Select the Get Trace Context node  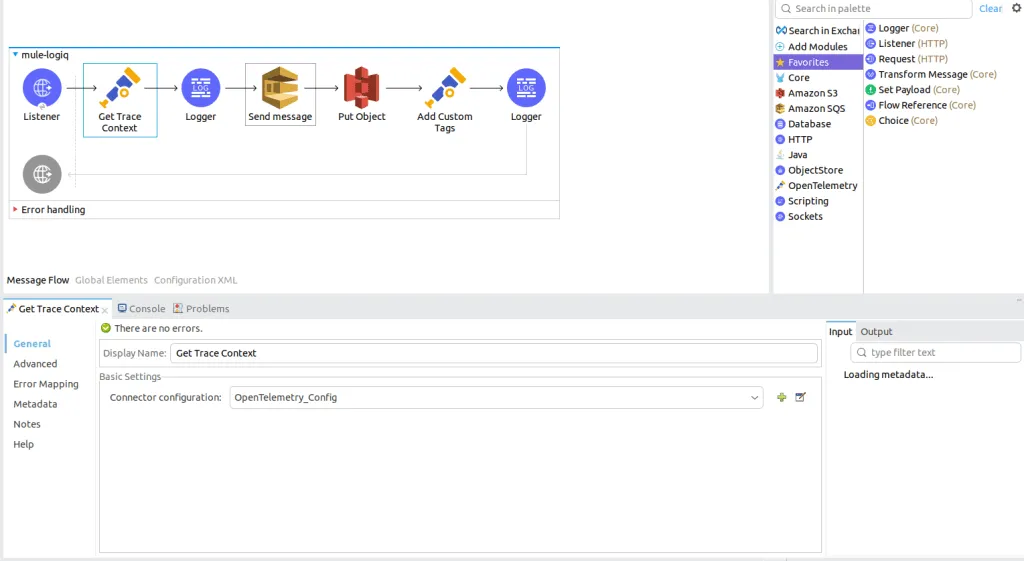click(120, 89)
